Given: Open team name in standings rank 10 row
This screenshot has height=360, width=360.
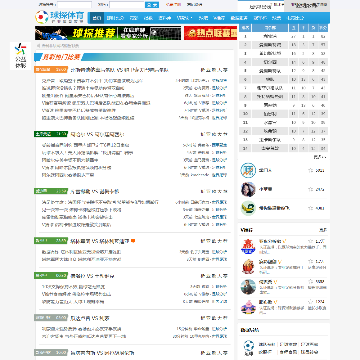Looking at the screenshot, I should tap(270, 114).
